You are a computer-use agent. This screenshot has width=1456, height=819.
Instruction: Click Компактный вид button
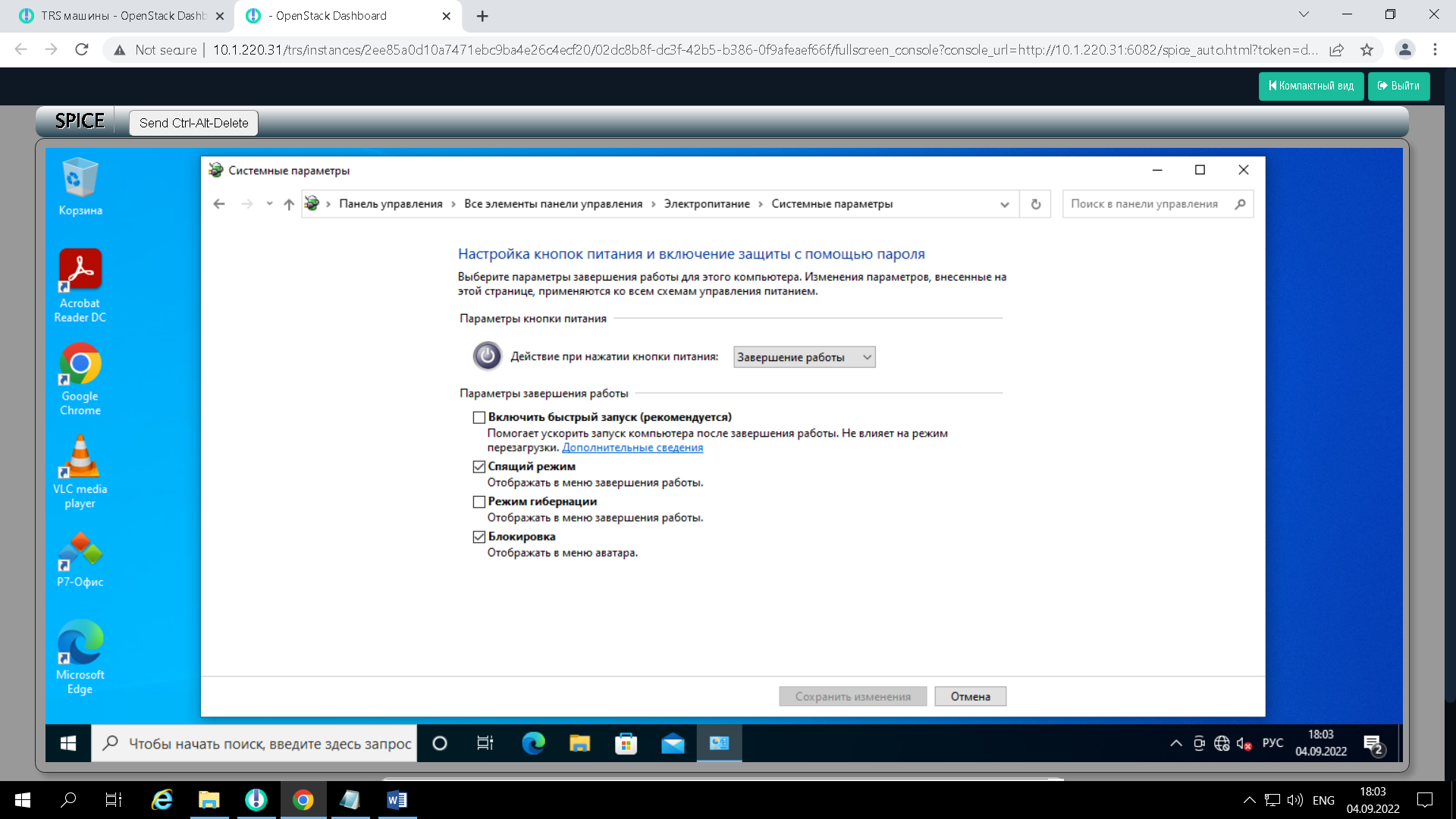(x=1311, y=86)
